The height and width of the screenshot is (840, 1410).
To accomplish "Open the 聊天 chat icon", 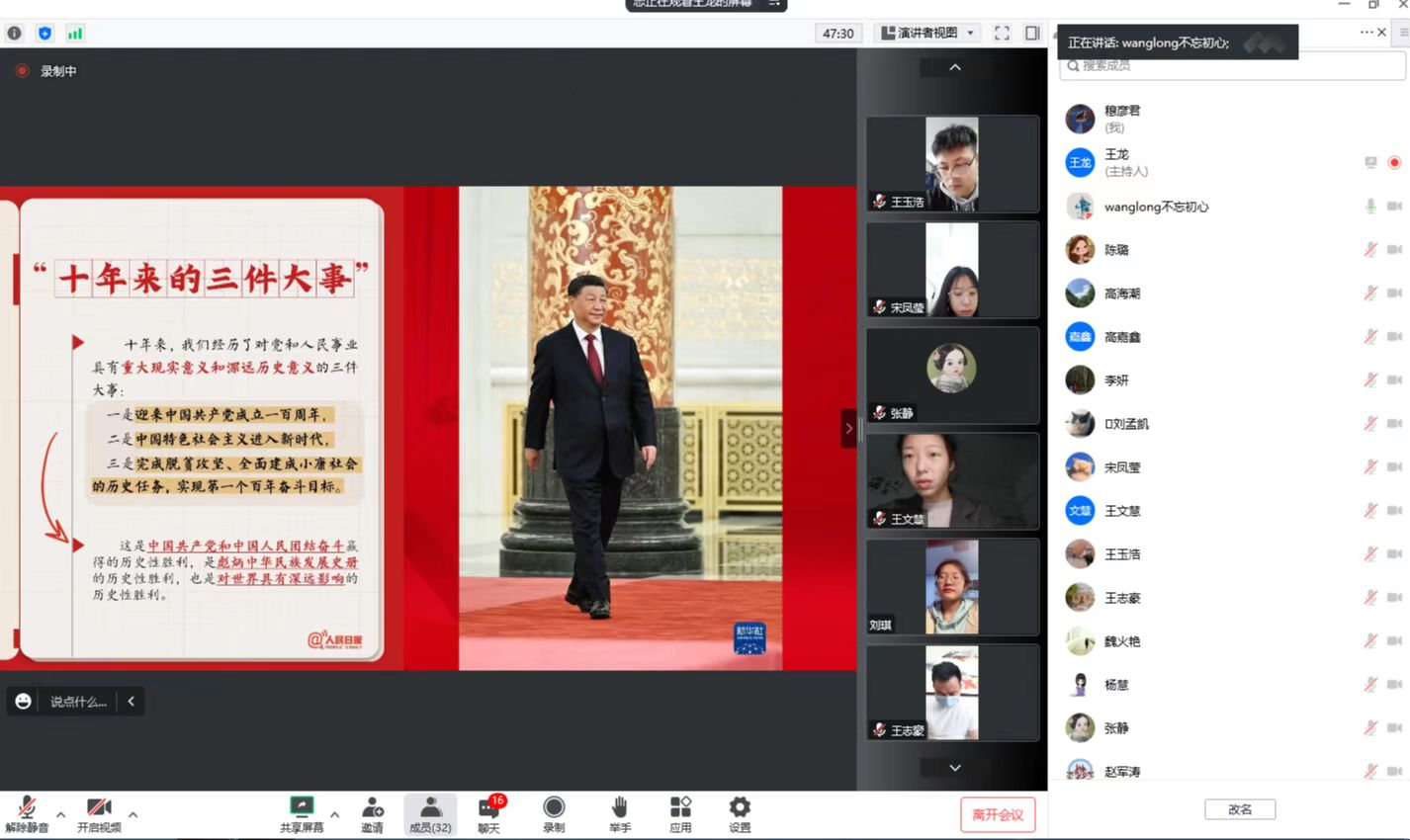I will (x=488, y=808).
